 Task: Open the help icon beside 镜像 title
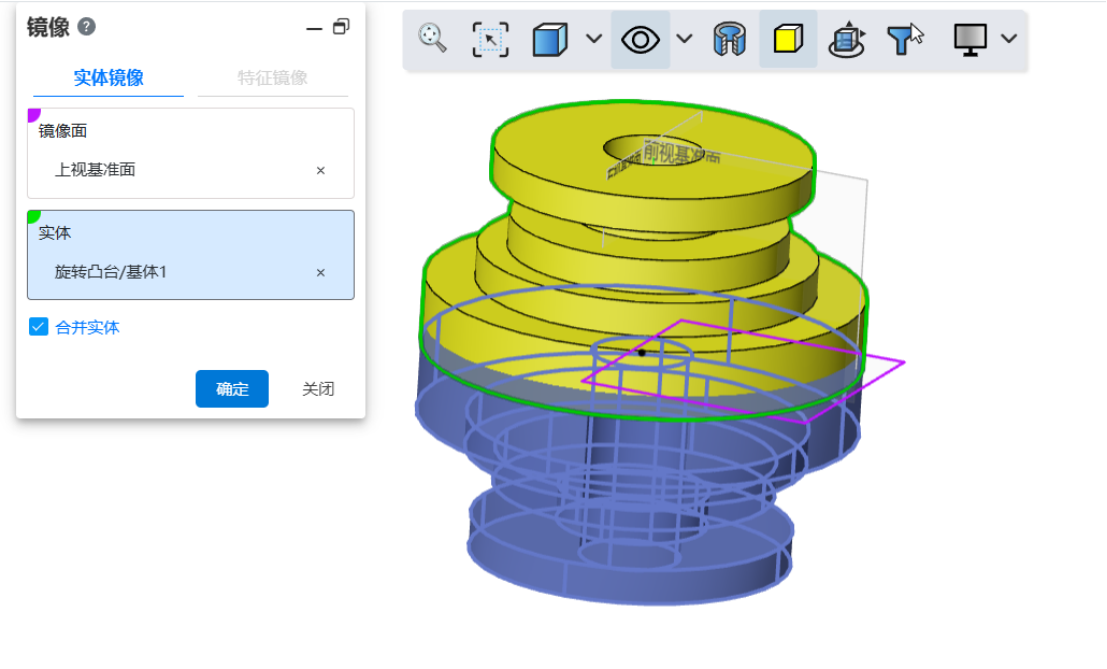coord(86,27)
